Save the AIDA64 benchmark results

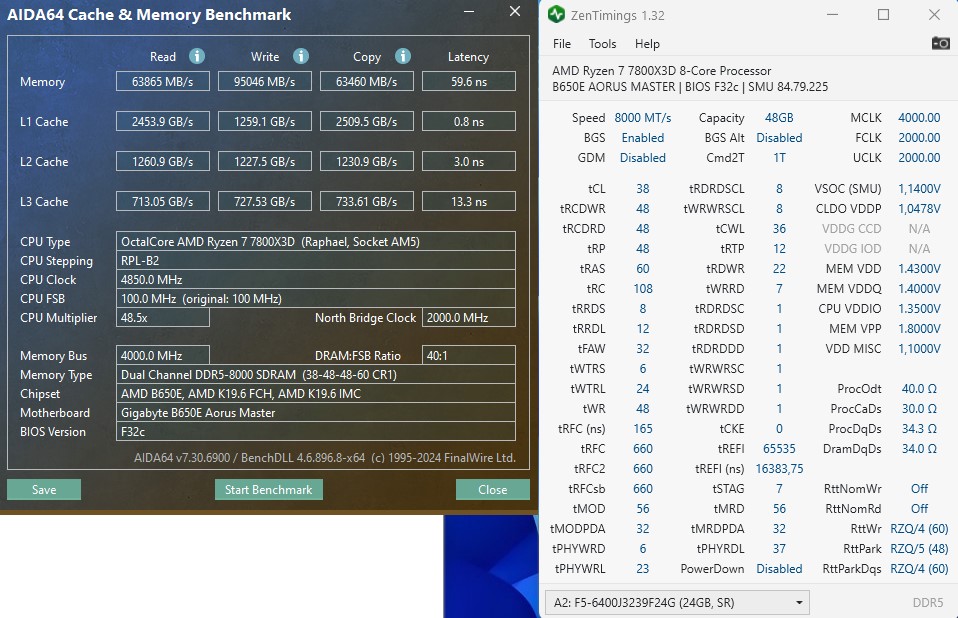pos(44,490)
